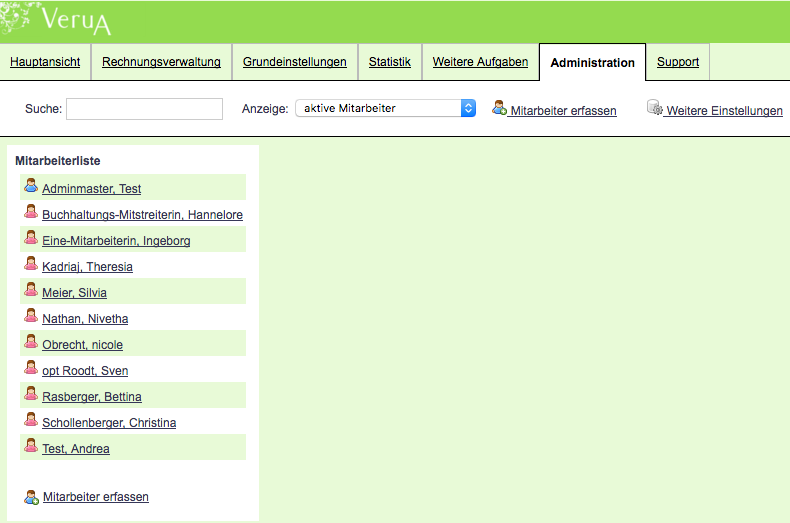Click the user icon beside opt Roodt, Sven

(31, 368)
